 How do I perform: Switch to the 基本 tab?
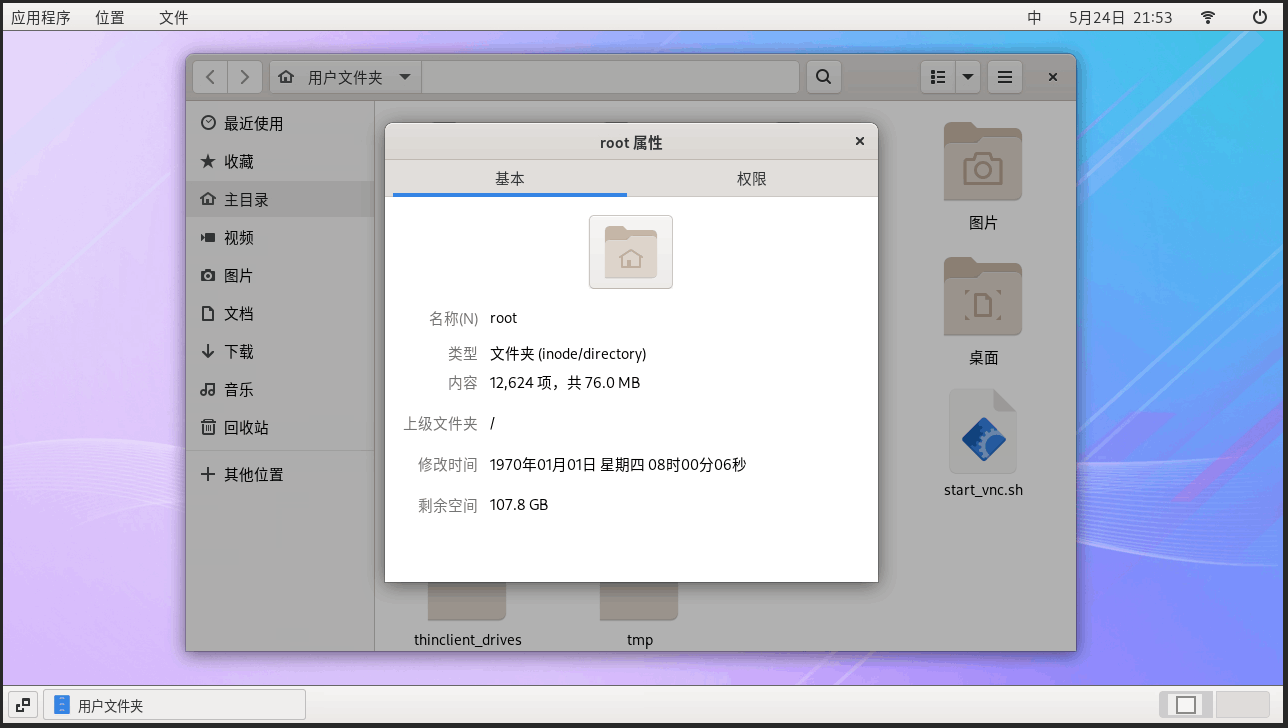[510, 178]
